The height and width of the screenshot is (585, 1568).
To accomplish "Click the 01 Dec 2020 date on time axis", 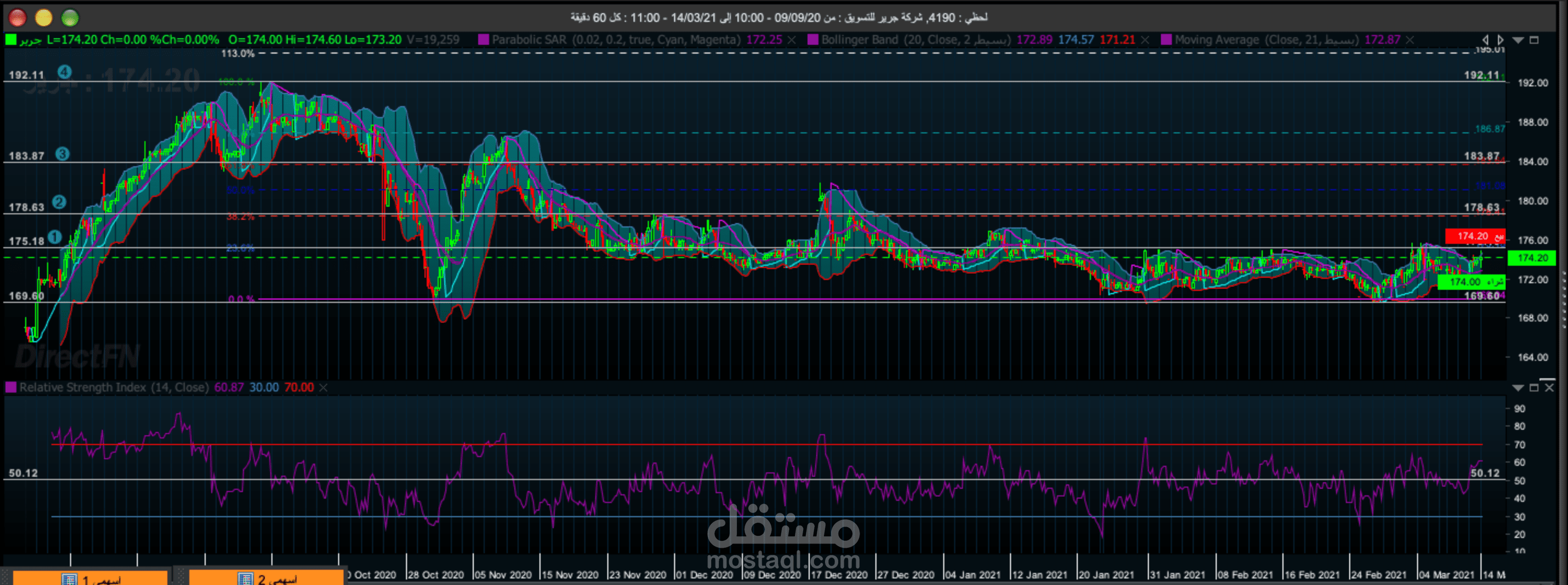I will 704,575.
